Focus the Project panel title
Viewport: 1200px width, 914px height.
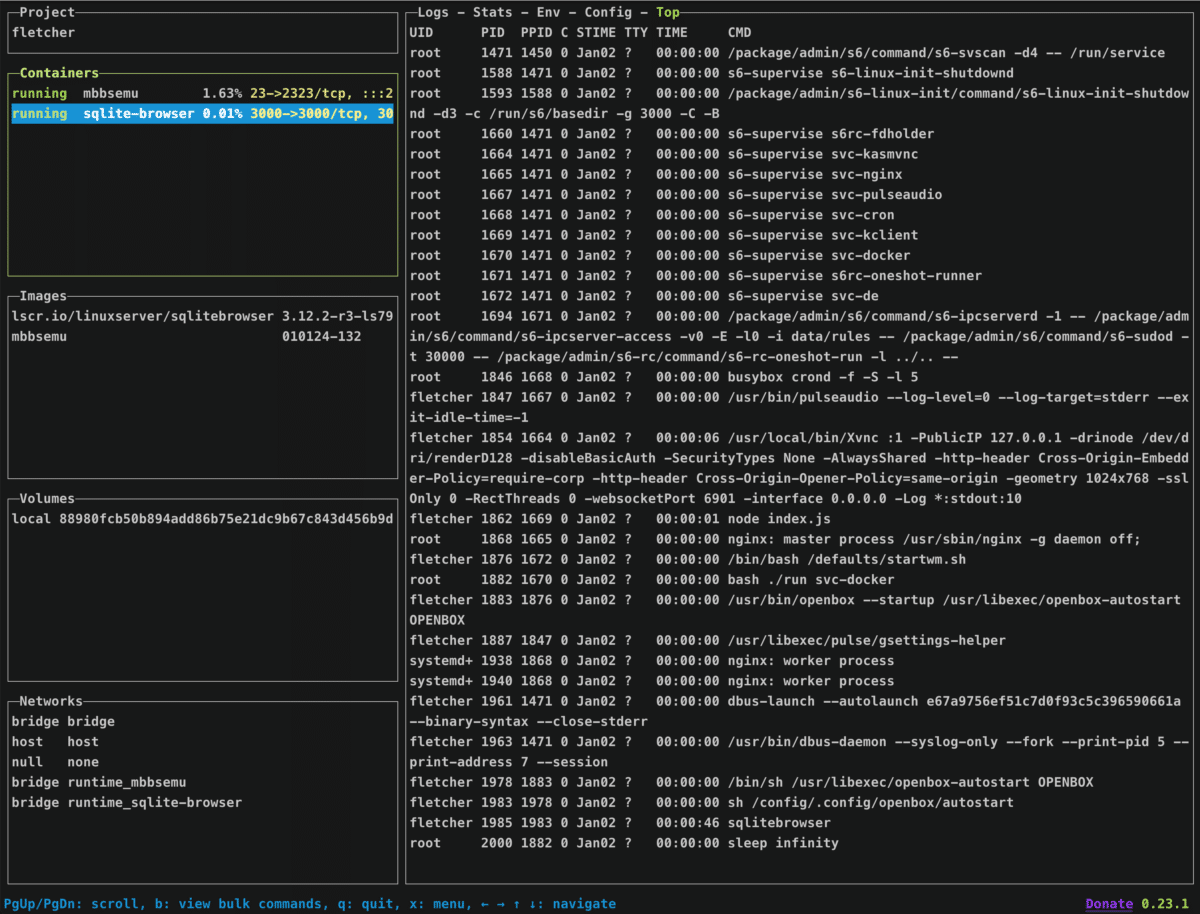coord(47,12)
